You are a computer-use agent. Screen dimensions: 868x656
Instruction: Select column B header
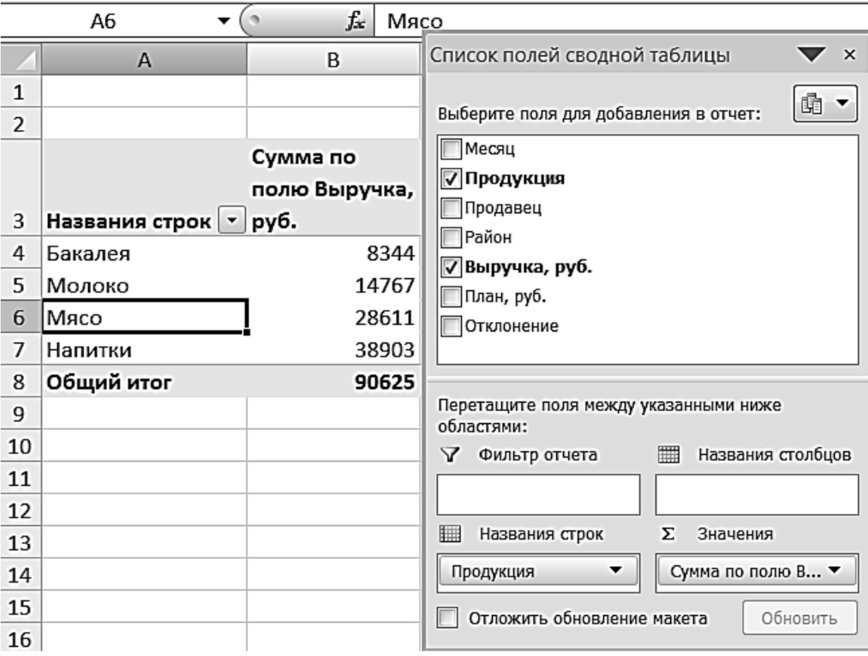pos(332,61)
